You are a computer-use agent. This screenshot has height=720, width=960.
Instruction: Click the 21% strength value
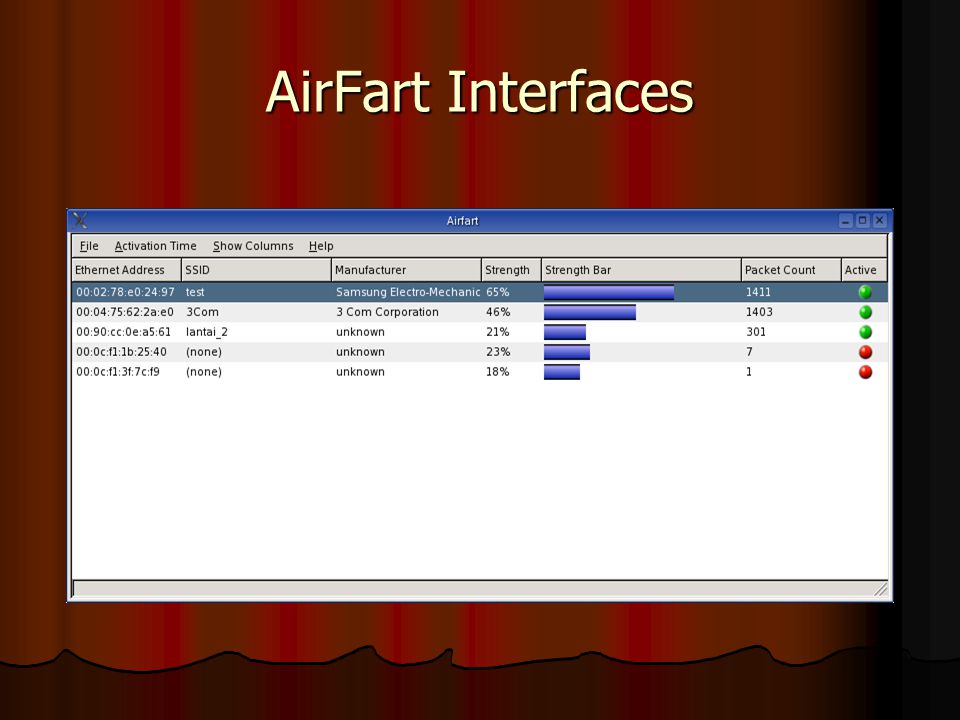498,332
